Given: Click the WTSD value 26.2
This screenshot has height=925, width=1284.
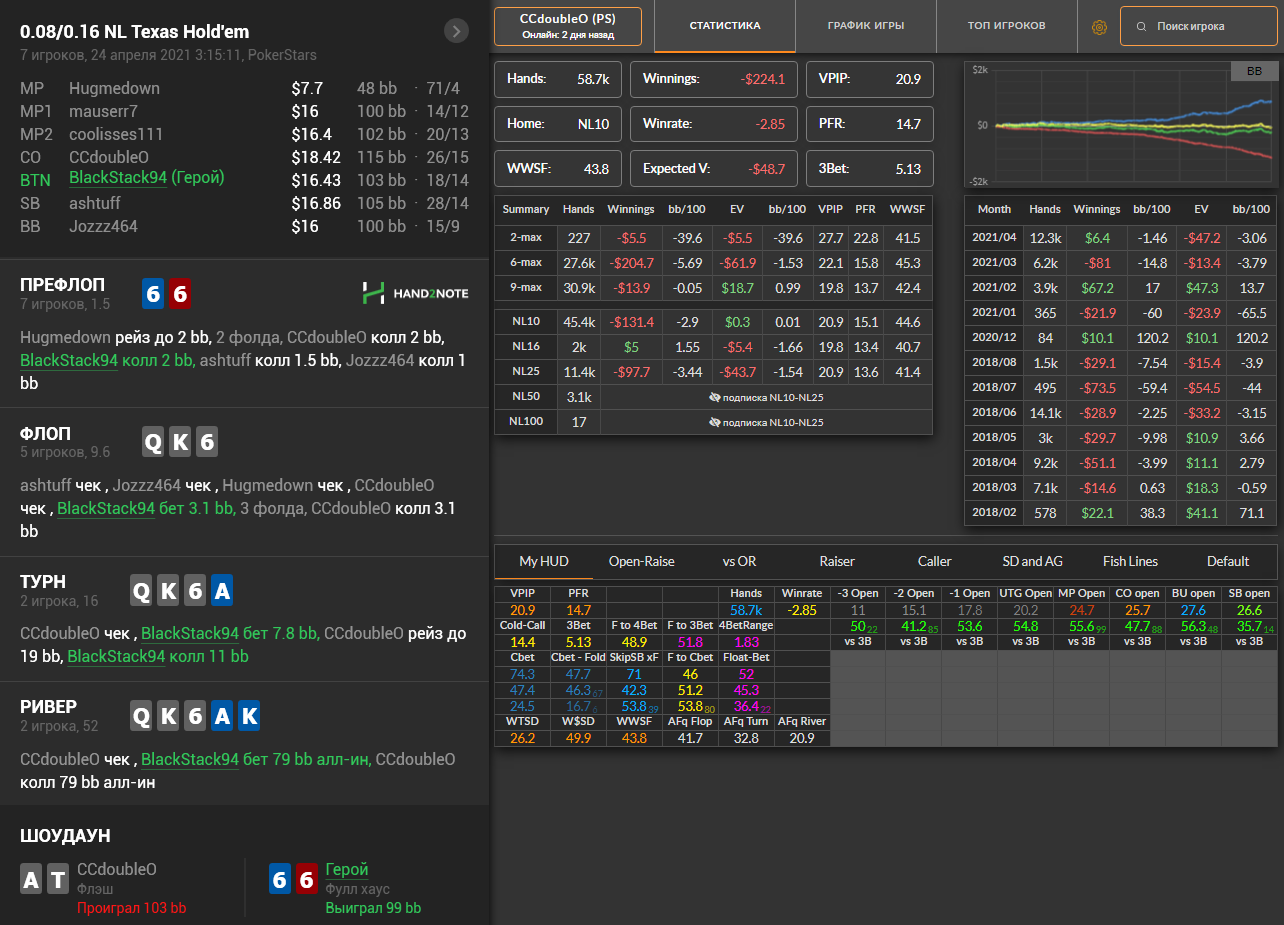Looking at the screenshot, I should pyautogui.click(x=522, y=739).
